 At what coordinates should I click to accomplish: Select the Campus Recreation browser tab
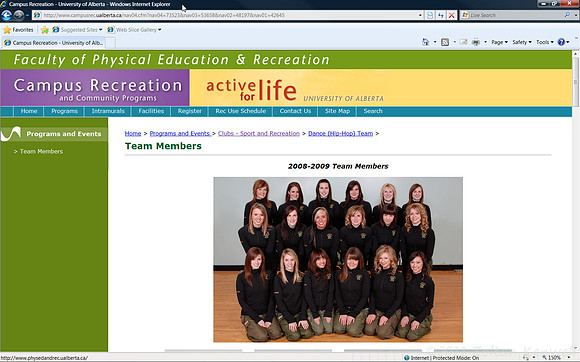(54, 43)
